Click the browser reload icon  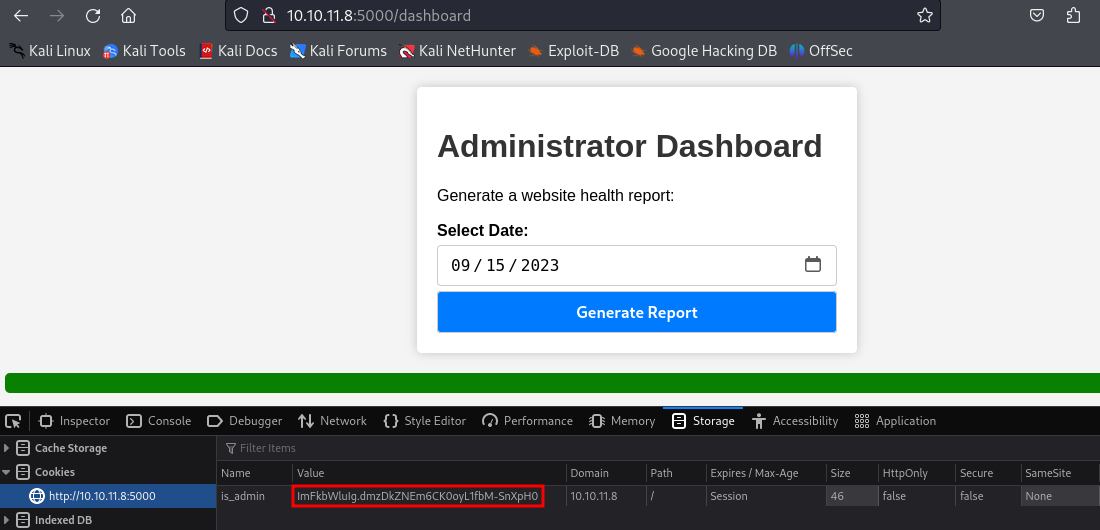pyautogui.click(x=93, y=15)
